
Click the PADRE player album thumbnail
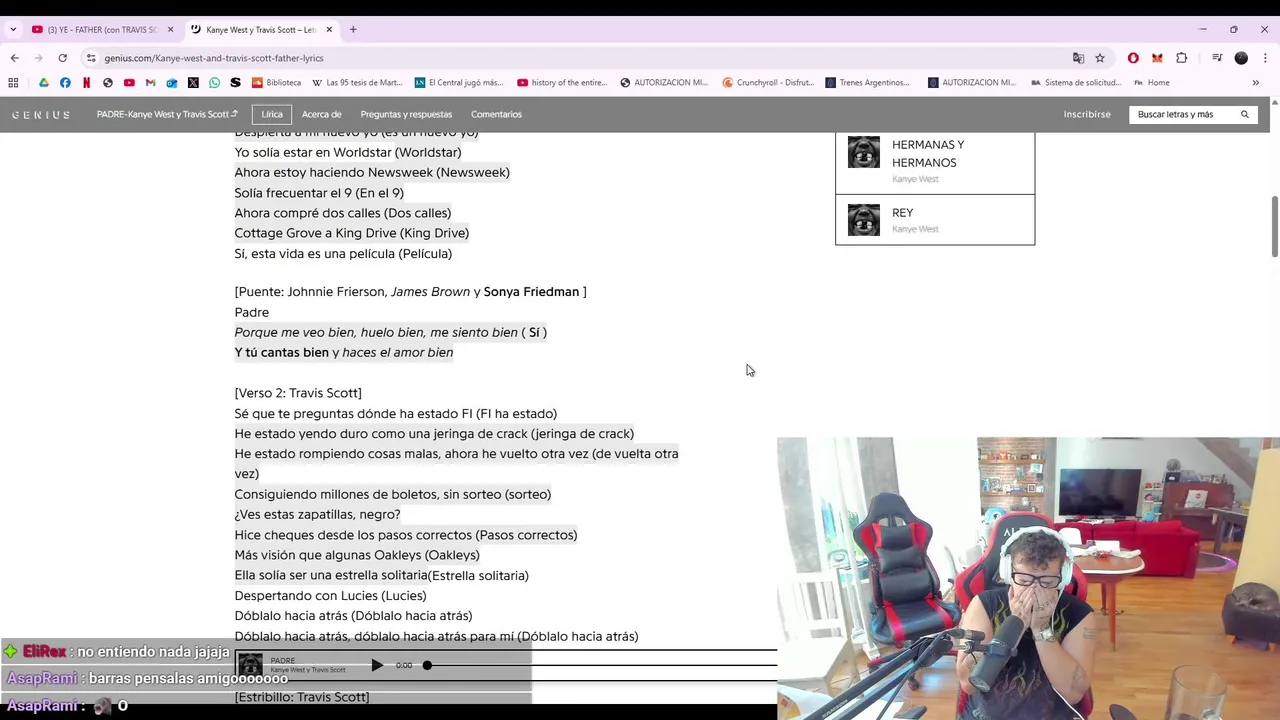[251, 665]
